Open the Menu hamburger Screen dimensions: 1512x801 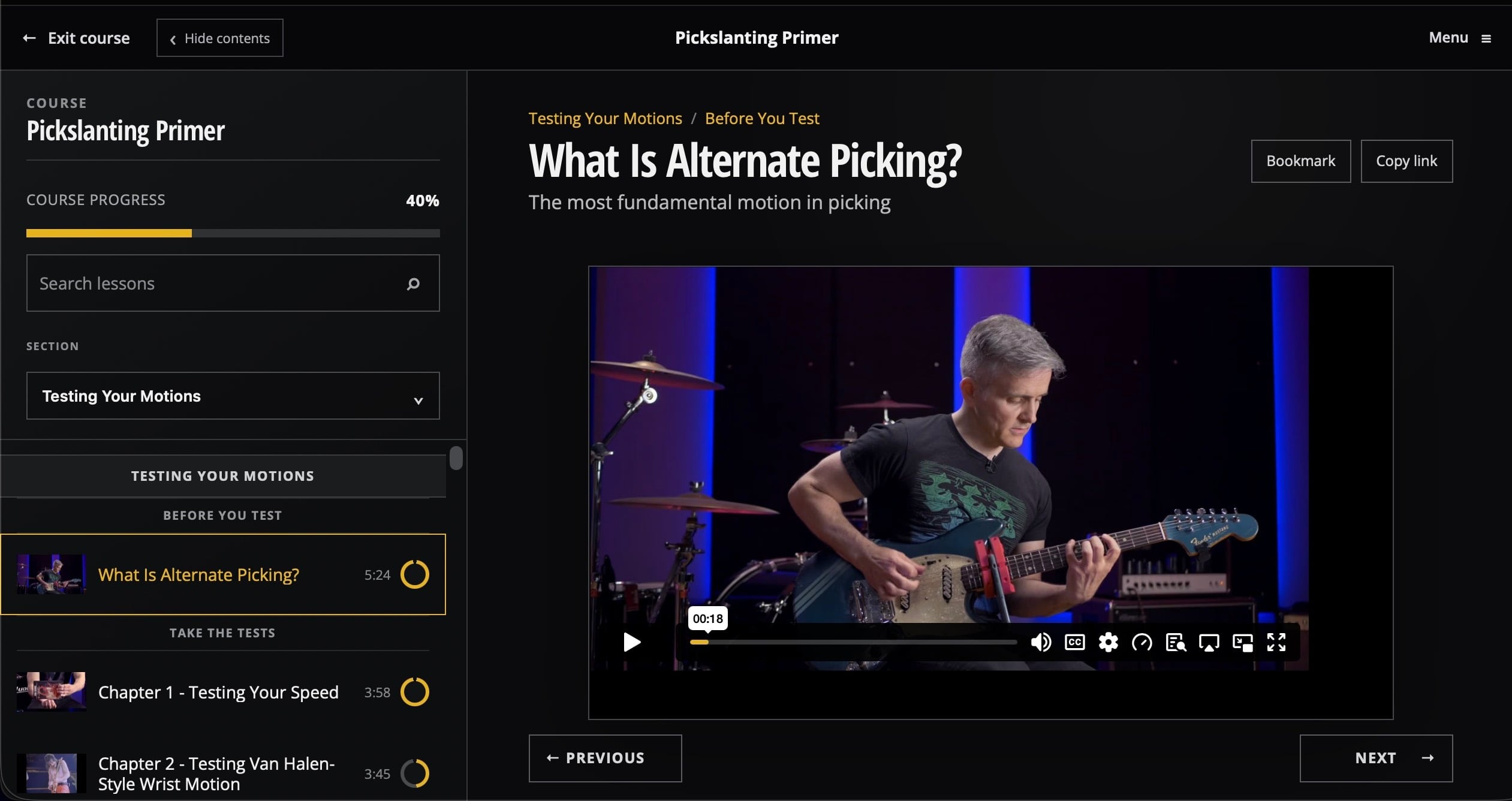click(1460, 38)
